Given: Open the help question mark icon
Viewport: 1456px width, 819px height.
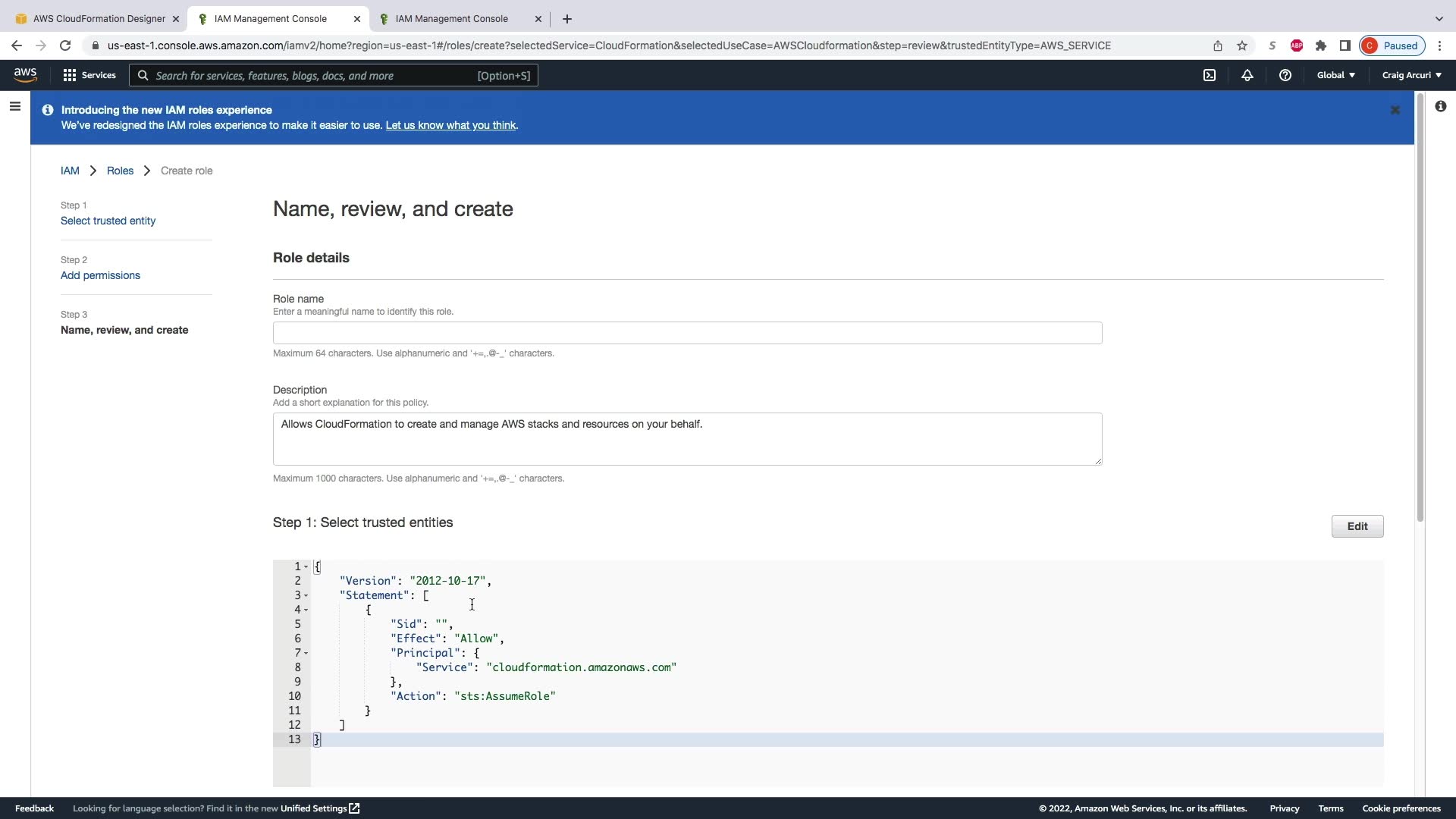Looking at the screenshot, I should (x=1285, y=75).
